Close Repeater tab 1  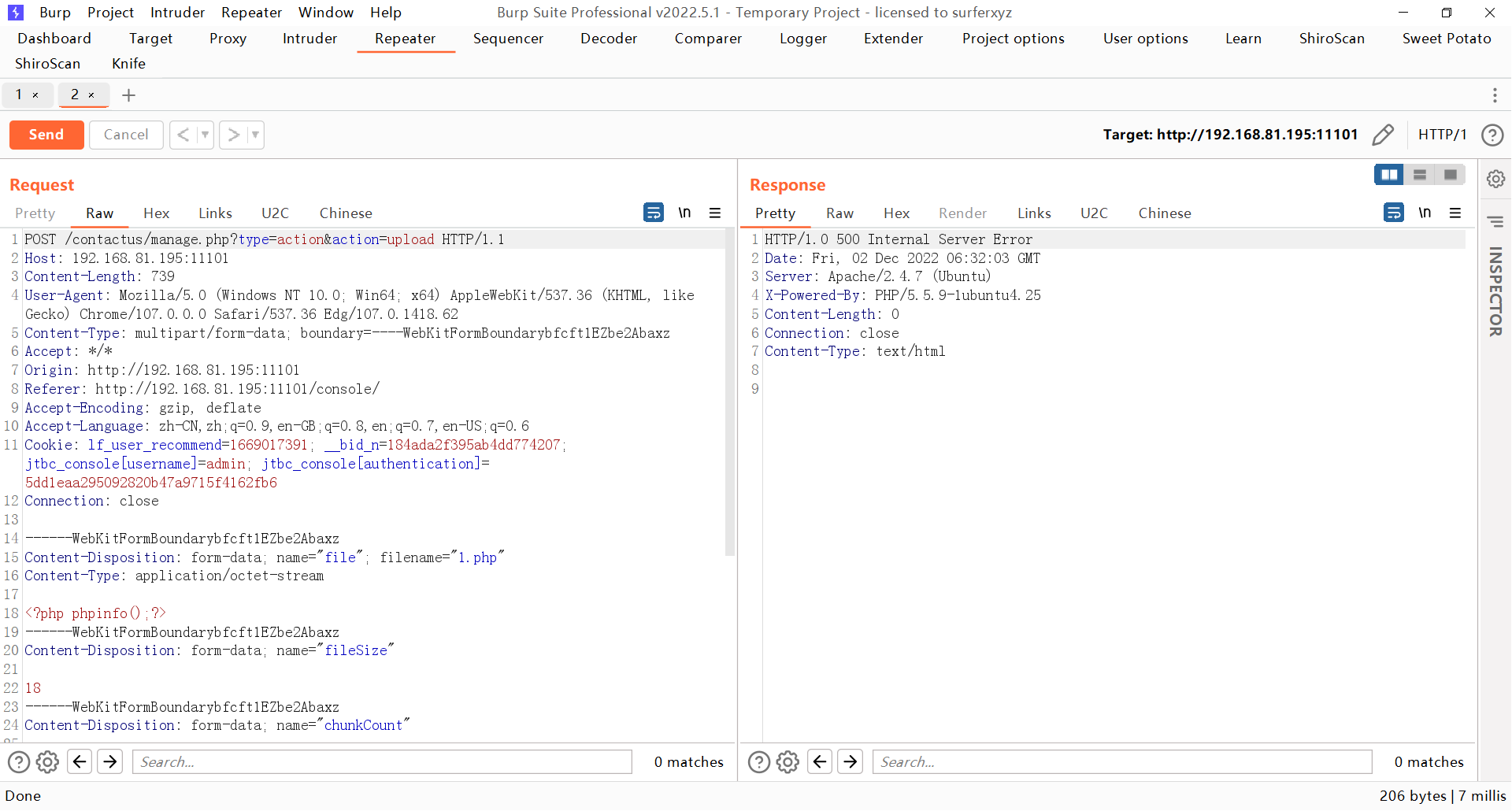click(35, 95)
